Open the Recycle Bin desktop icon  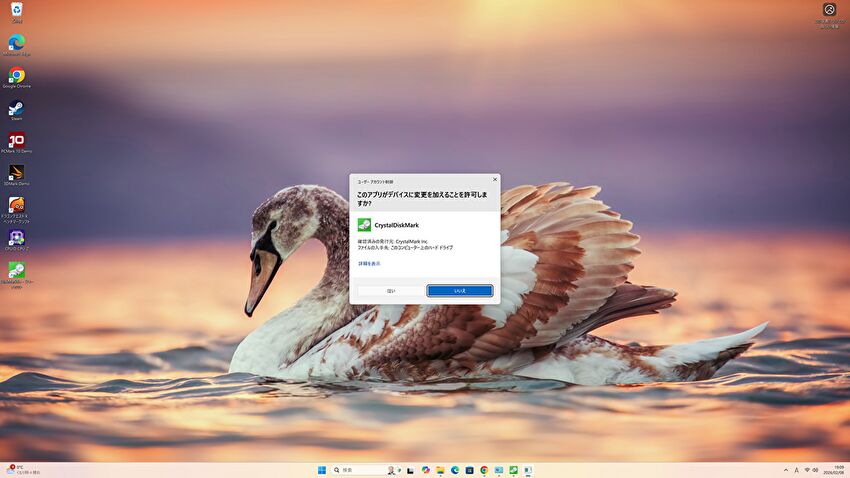[x=17, y=10]
